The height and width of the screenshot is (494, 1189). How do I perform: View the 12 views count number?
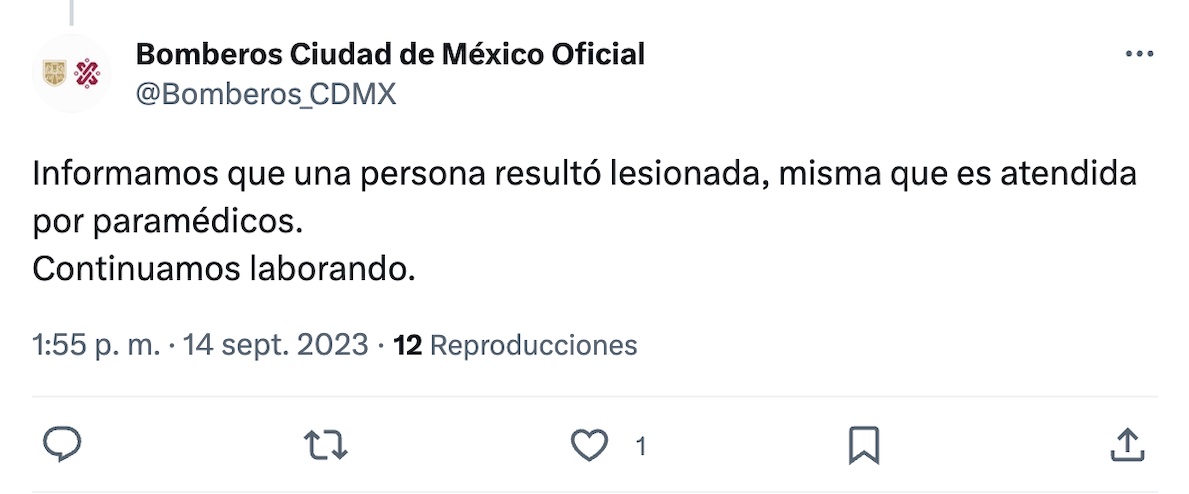[408, 346]
